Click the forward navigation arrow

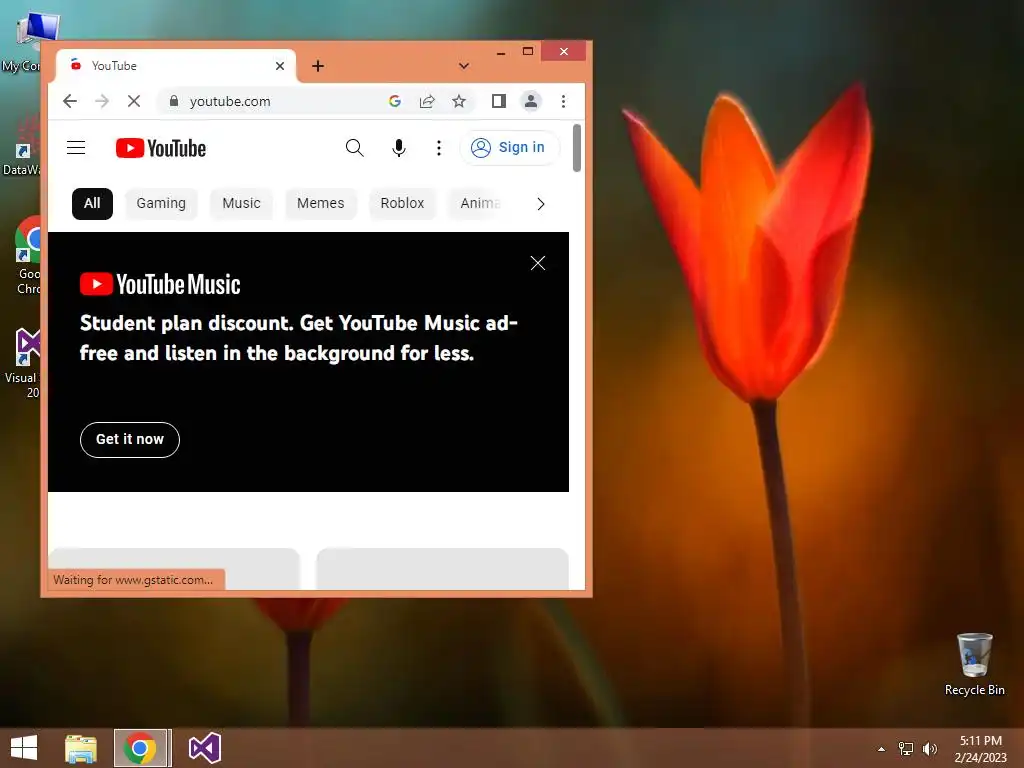click(102, 101)
